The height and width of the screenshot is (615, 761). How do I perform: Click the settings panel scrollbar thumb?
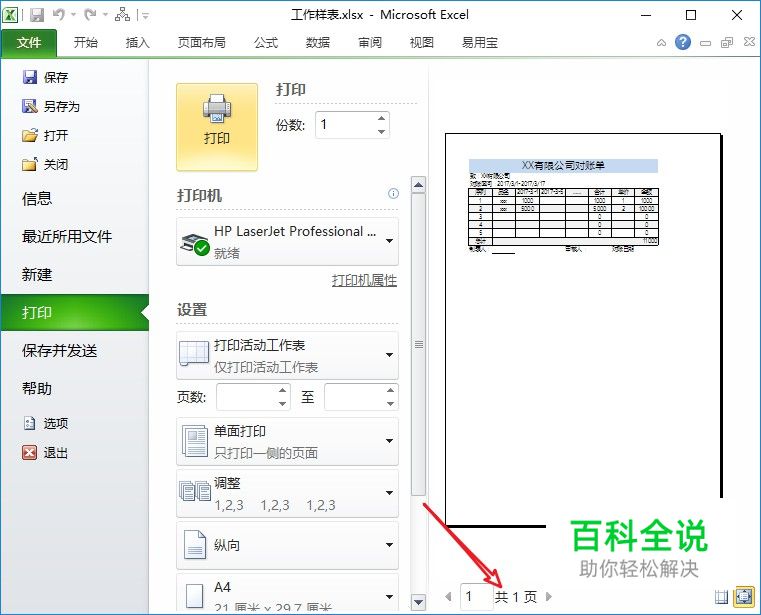click(x=418, y=345)
